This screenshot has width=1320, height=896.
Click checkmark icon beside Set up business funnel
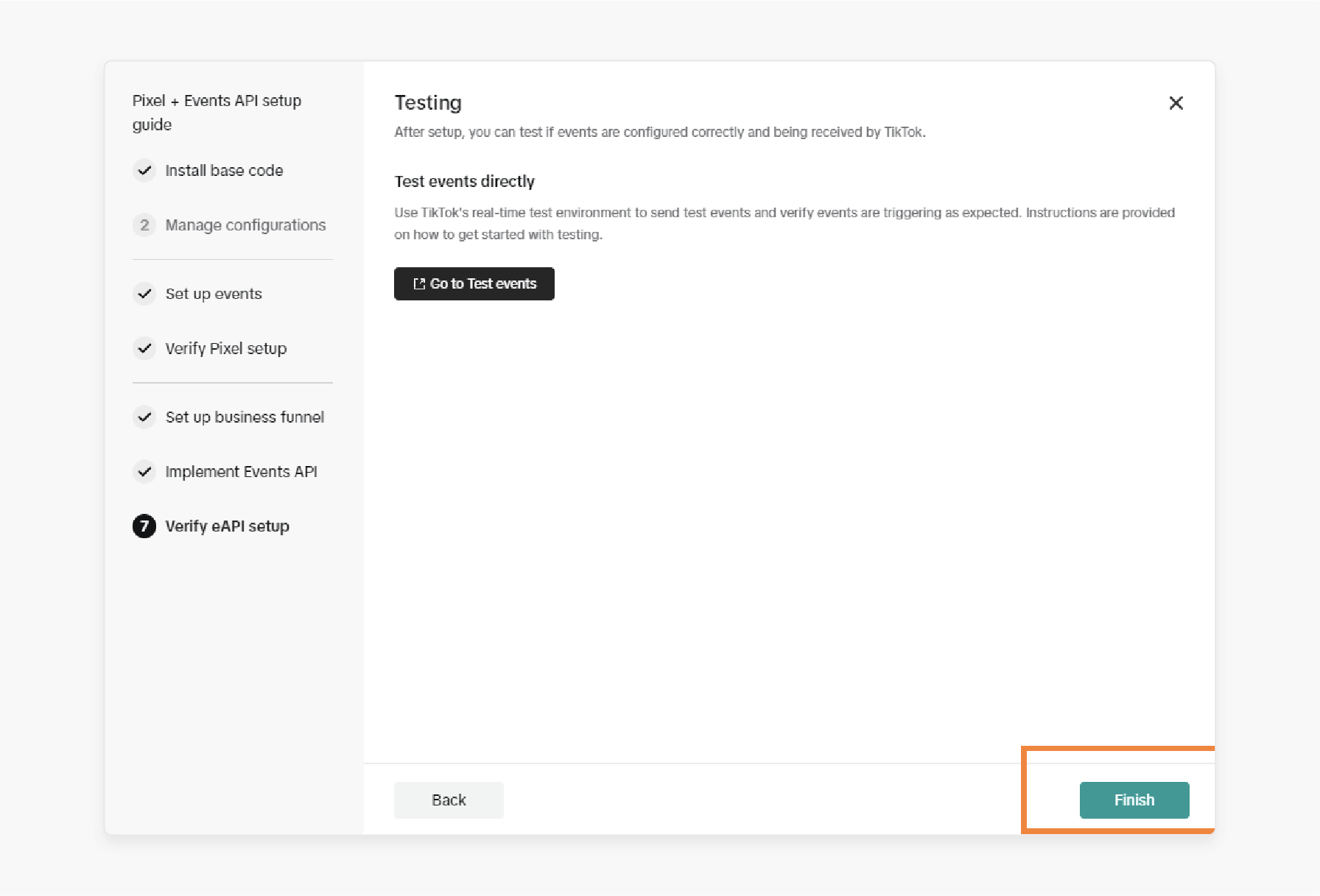(x=144, y=417)
